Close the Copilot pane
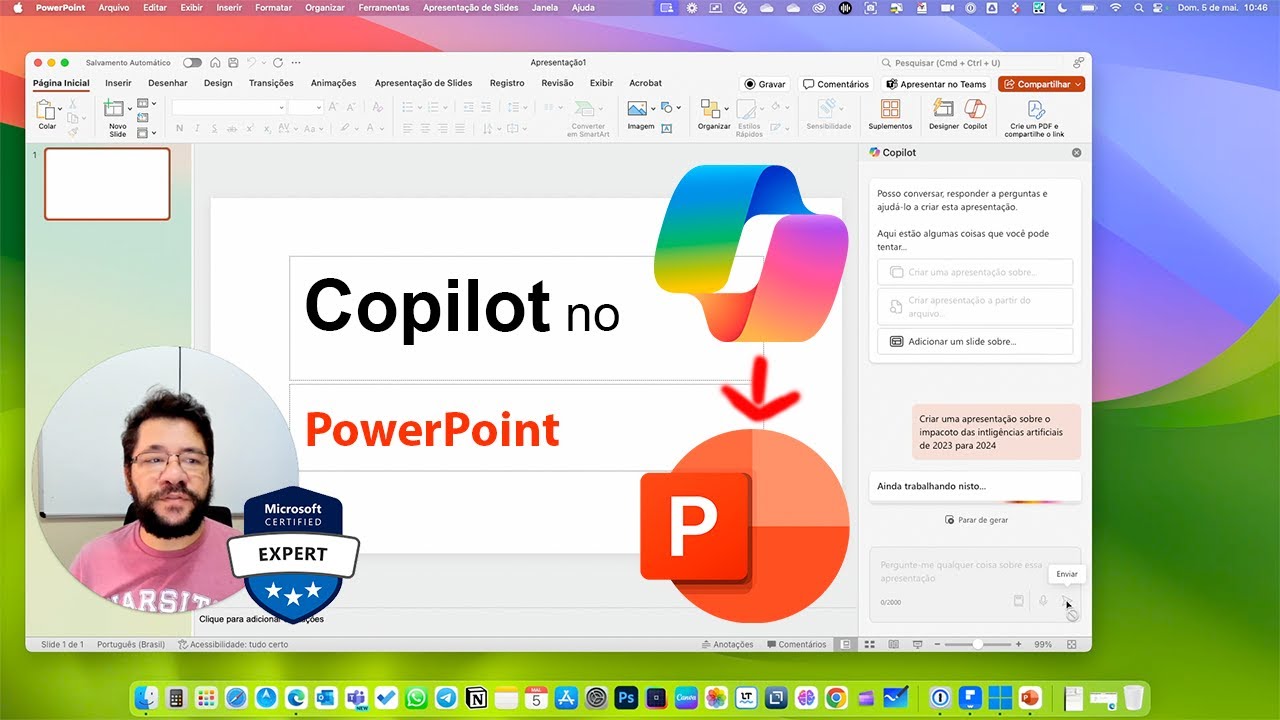 (x=1077, y=153)
